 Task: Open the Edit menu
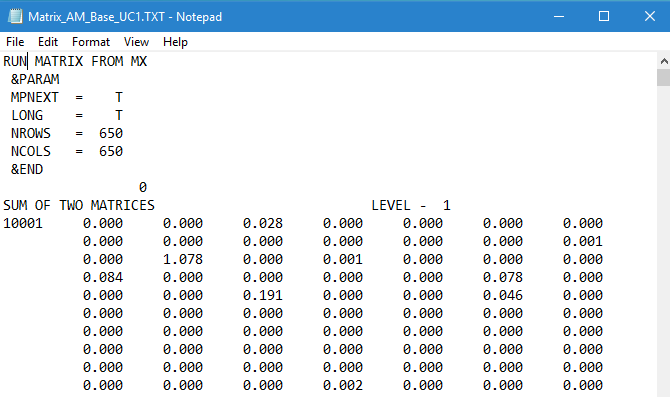47,42
